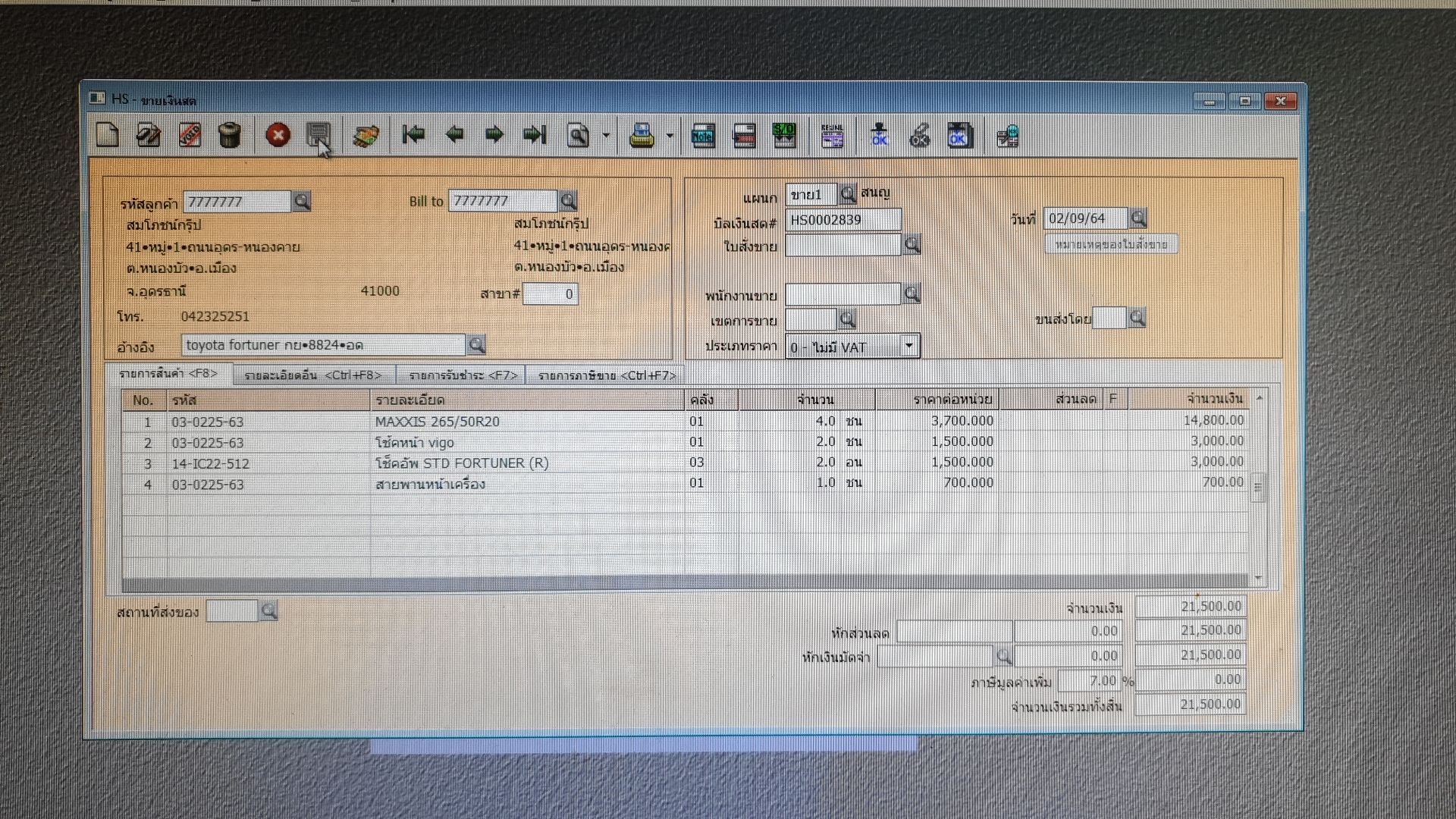The height and width of the screenshot is (819, 1456).
Task: Click the red cancel circle icon
Action: pos(278,136)
